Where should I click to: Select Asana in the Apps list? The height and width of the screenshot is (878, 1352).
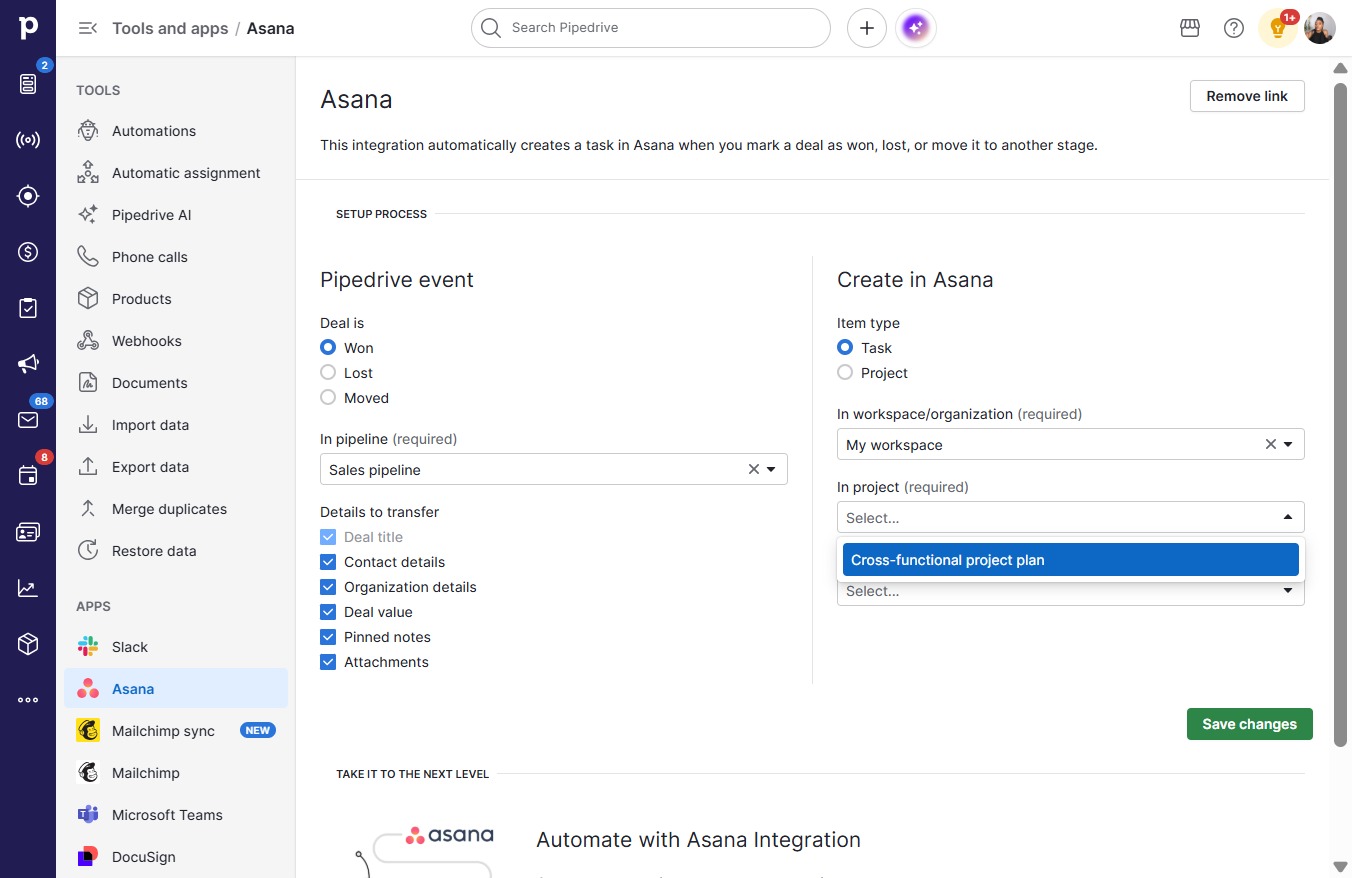[176, 689]
